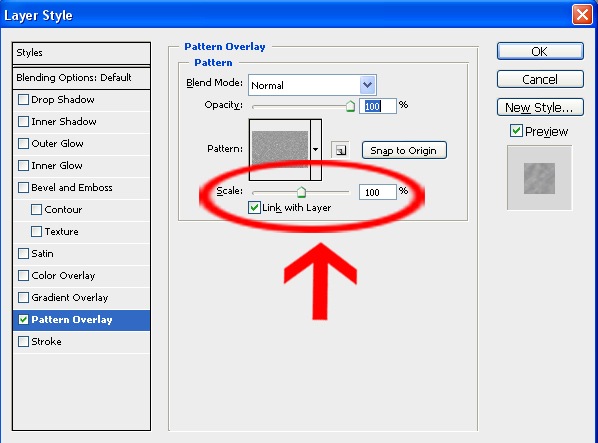598x443 pixels.
Task: Enable the Color Overlay checkbox
Action: point(24,276)
